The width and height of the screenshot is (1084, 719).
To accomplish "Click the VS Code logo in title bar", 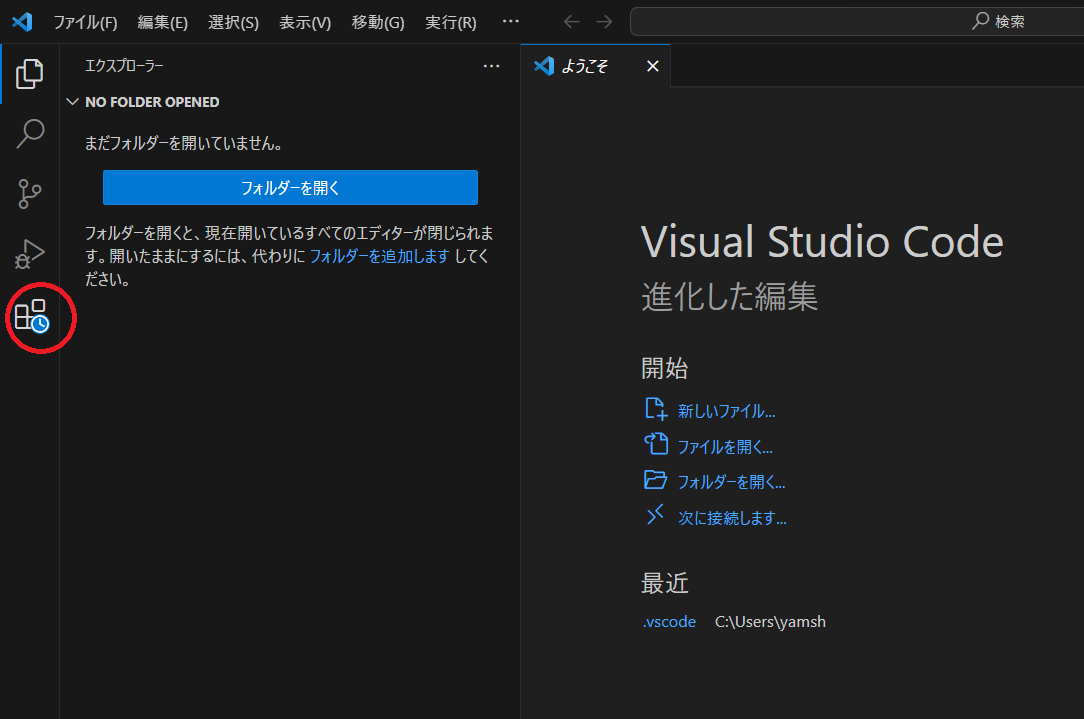I will coord(22,22).
